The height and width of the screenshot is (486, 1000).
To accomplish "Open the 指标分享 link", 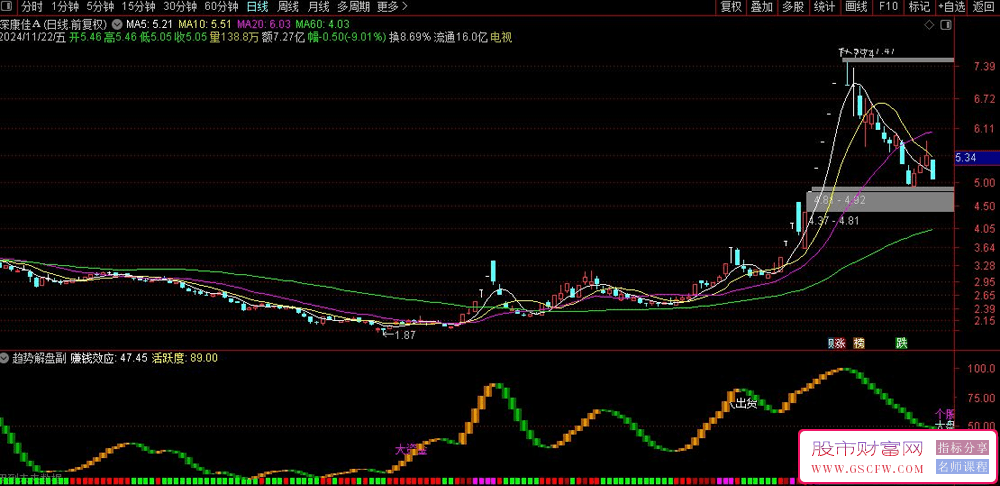I will click(962, 448).
